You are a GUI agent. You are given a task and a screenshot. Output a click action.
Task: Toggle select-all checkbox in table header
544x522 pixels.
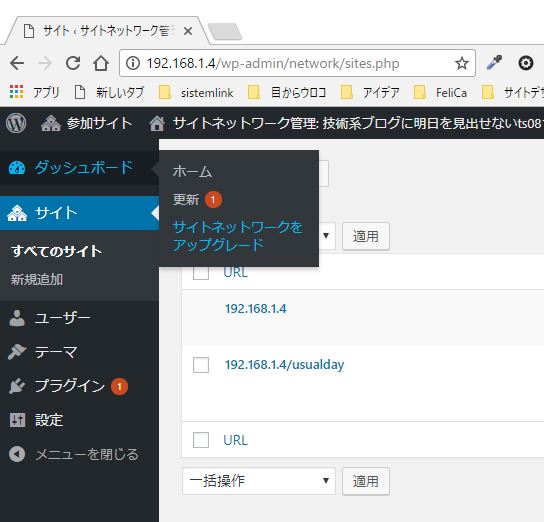(201, 272)
